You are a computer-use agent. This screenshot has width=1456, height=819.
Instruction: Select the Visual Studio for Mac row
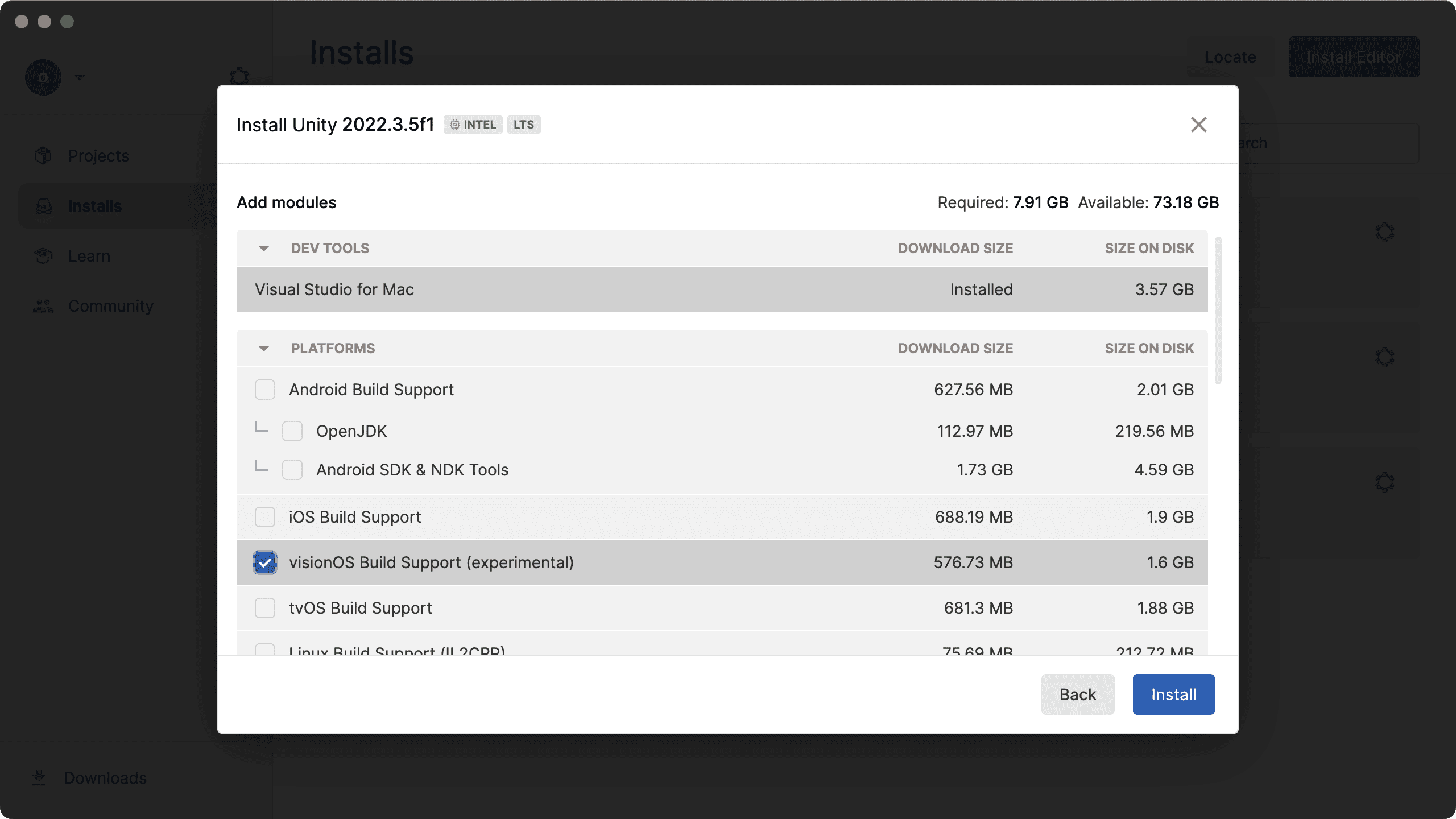(x=722, y=289)
